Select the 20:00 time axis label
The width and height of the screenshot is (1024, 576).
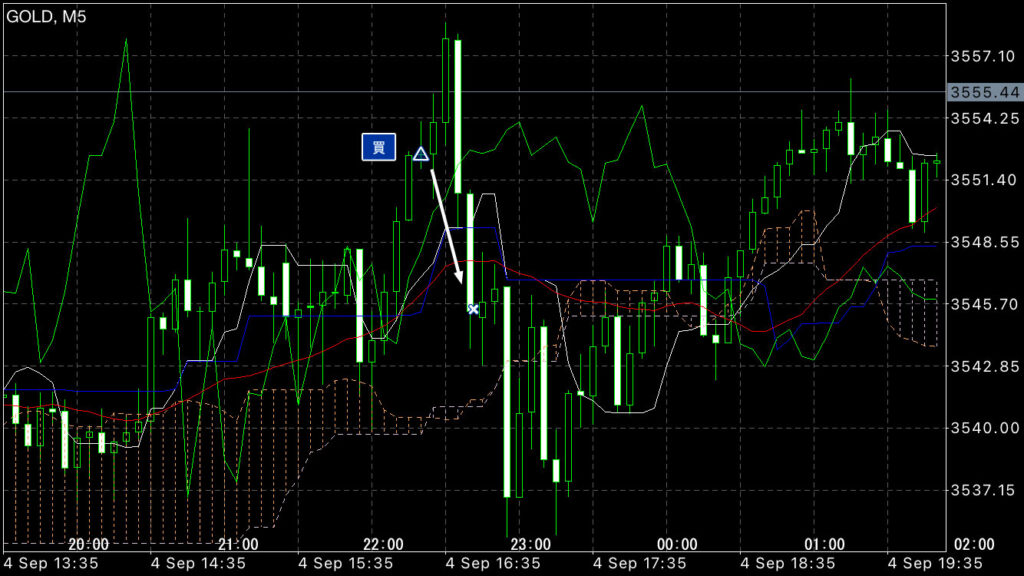90,544
